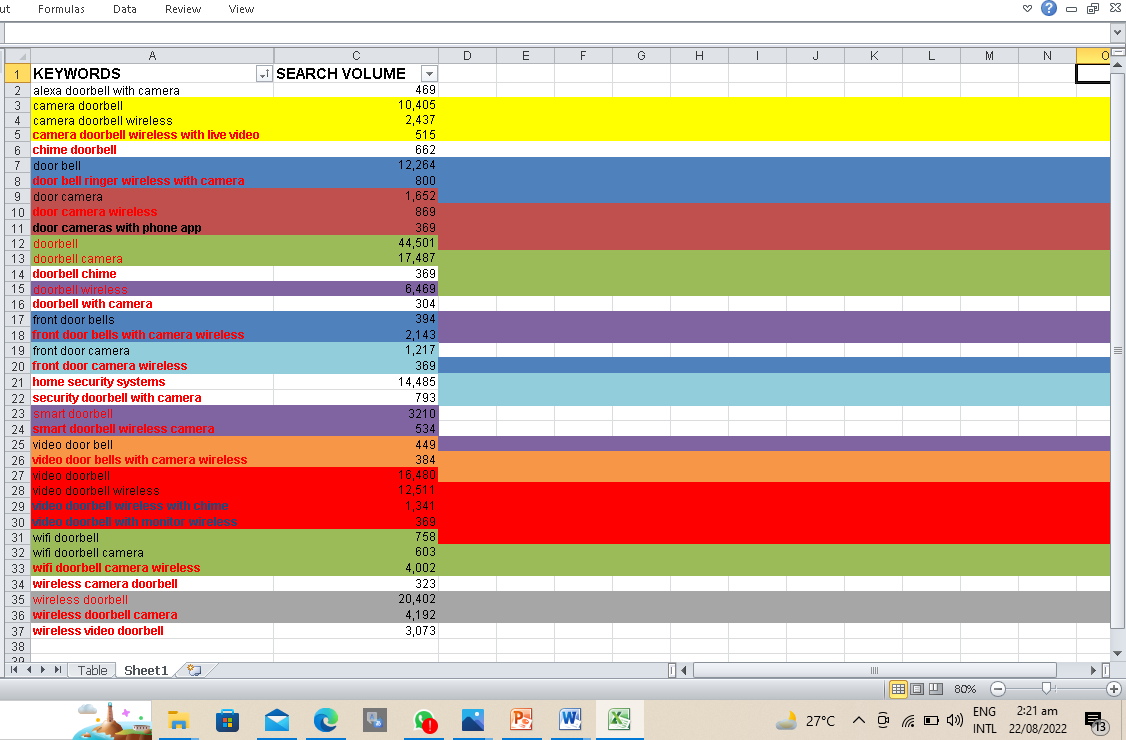Select cell 'security doorbell with camera'

tap(152, 397)
